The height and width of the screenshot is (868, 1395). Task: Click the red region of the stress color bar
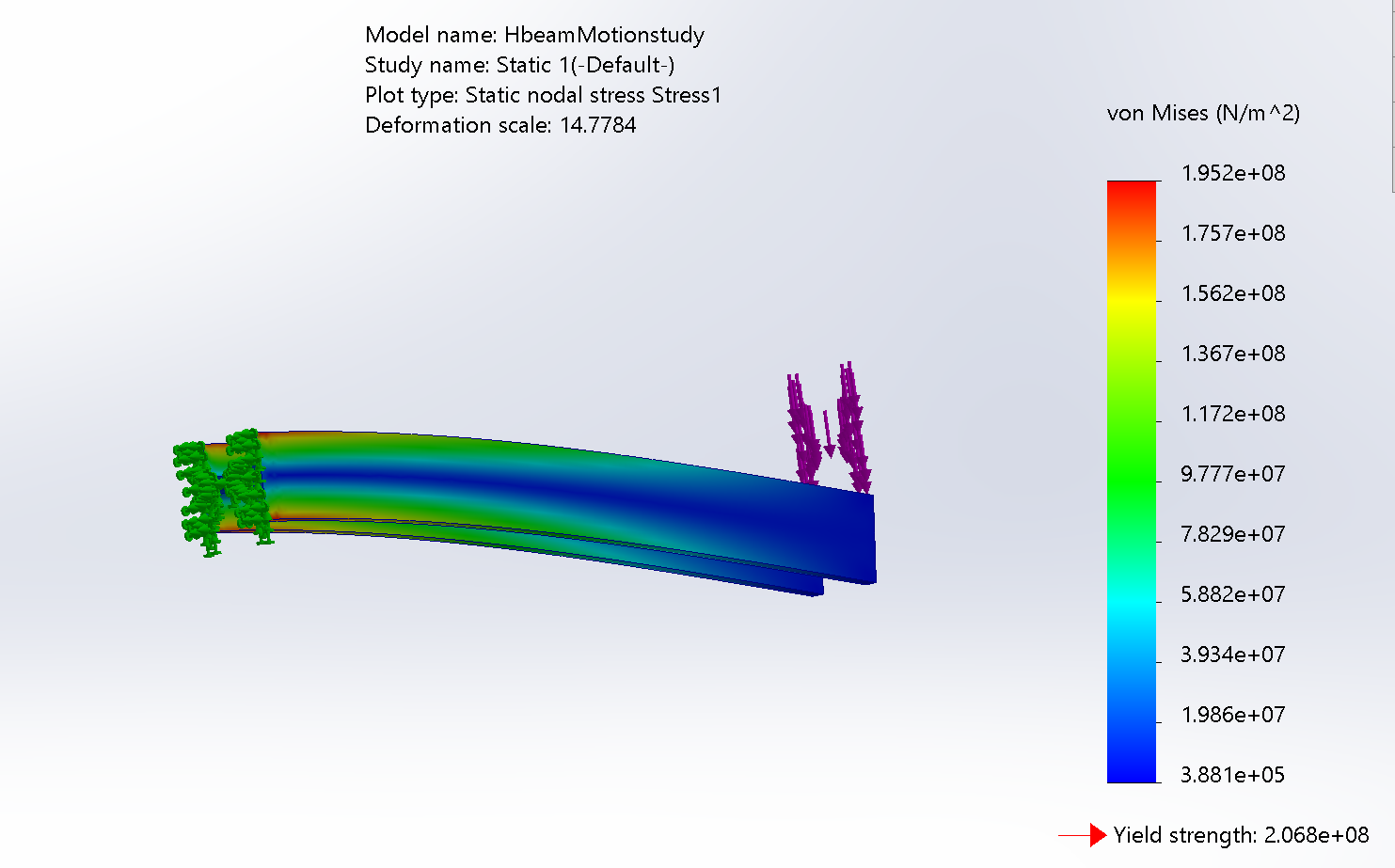[x=1132, y=193]
